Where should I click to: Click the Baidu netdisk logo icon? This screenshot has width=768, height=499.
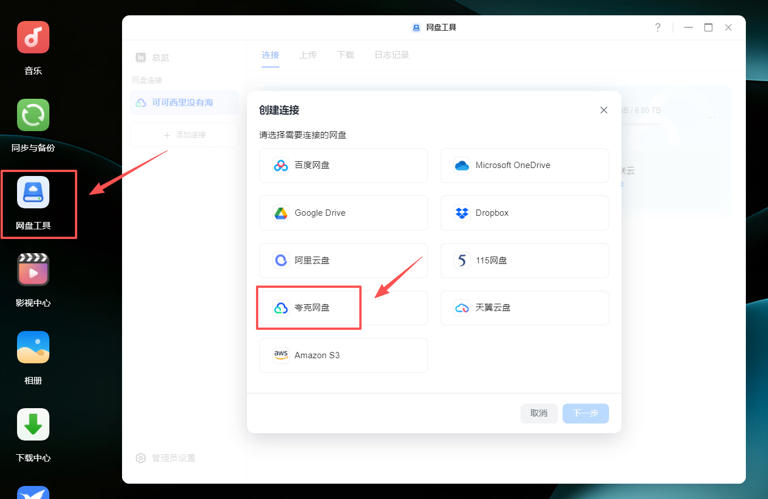[x=281, y=166]
